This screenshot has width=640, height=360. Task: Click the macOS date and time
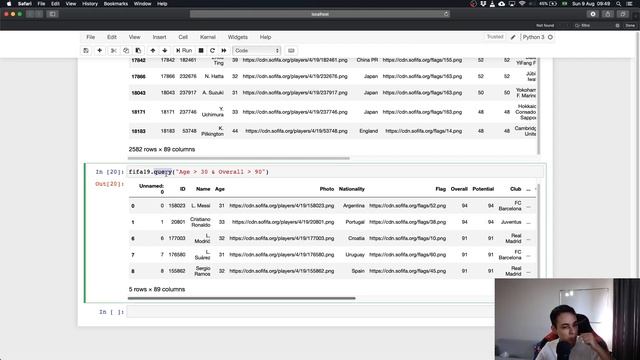pyautogui.click(x=591, y=4)
